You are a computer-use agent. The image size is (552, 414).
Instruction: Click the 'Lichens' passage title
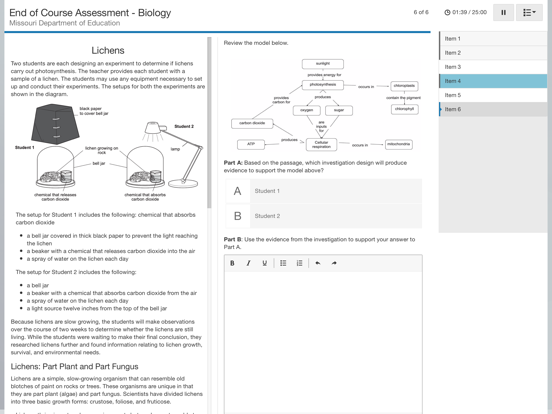point(108,50)
